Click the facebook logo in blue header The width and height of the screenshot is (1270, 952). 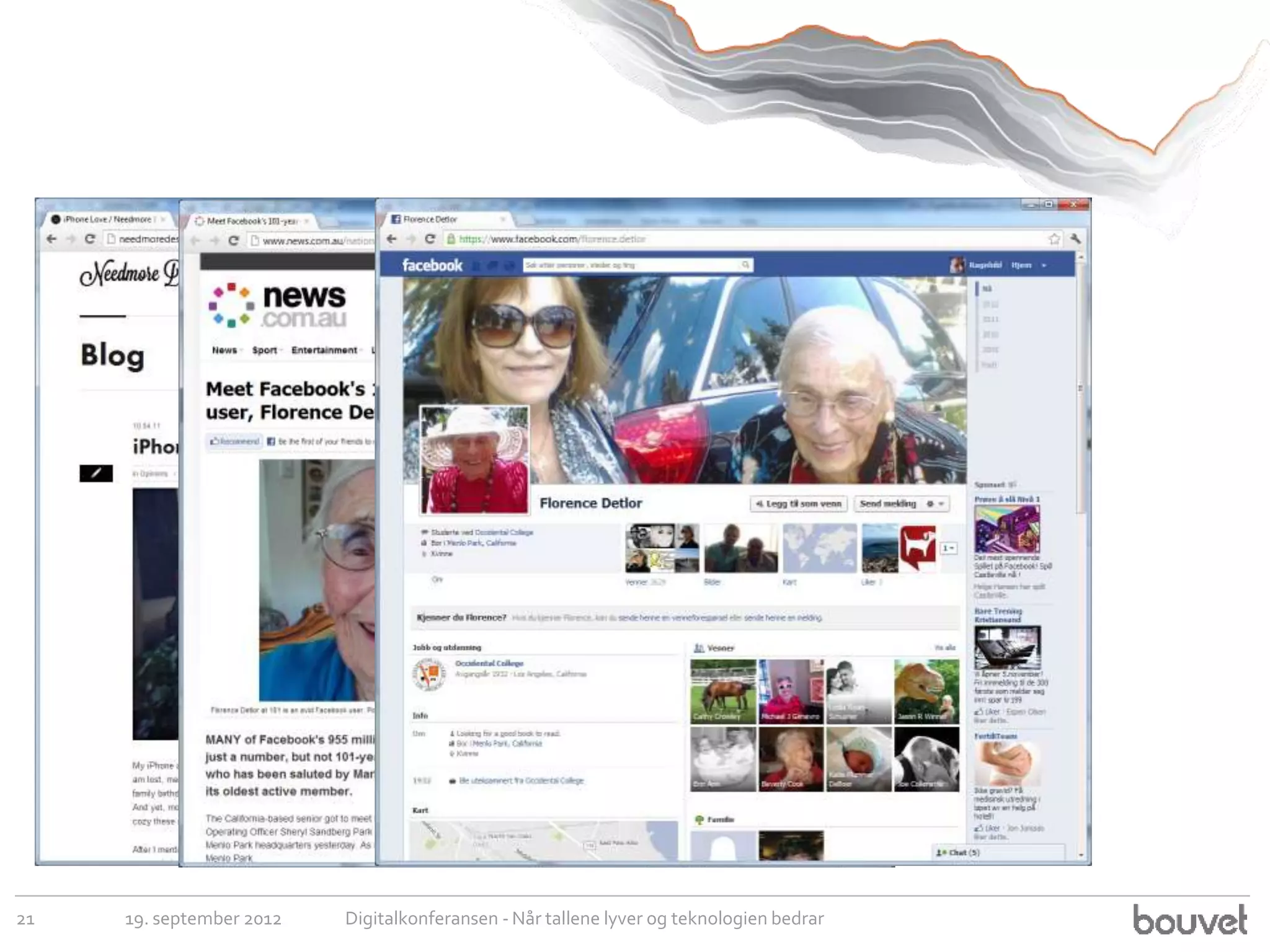[432, 265]
